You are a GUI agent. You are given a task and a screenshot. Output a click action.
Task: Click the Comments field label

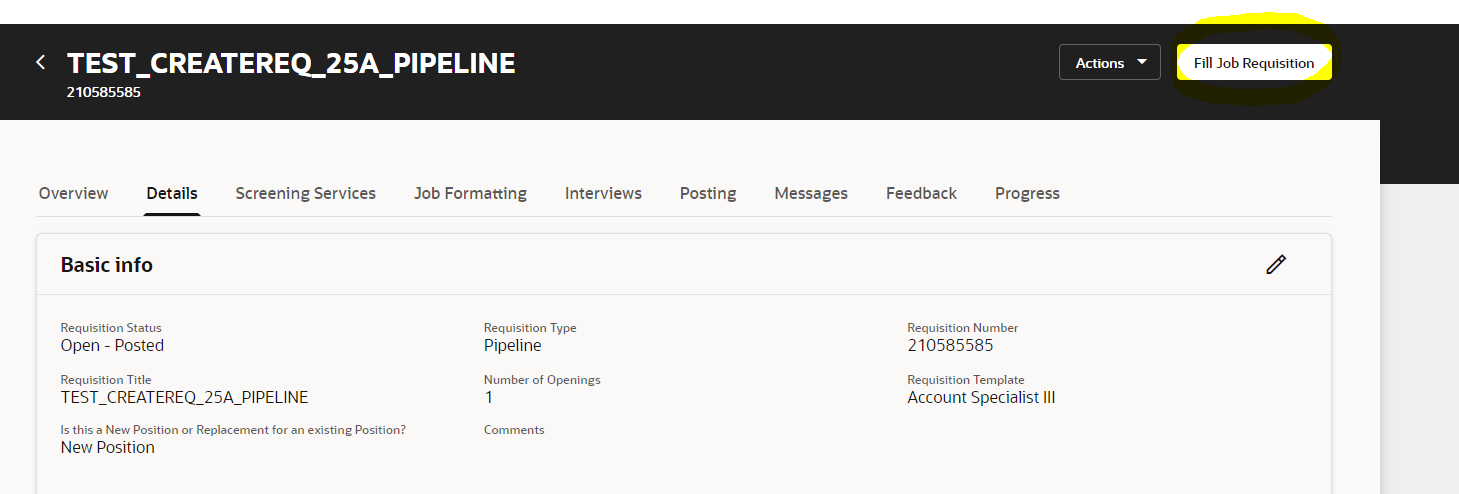(514, 430)
